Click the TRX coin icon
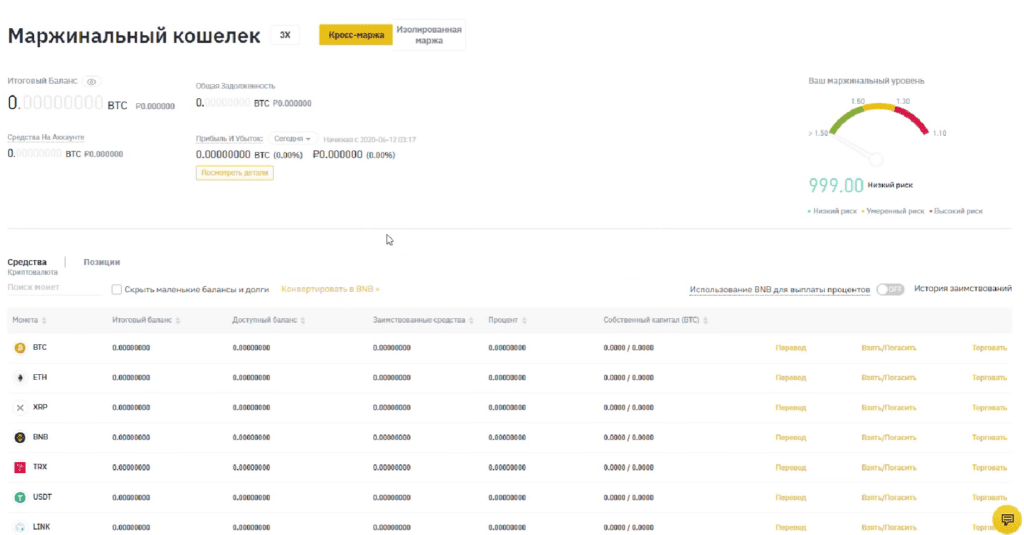Image resolution: width=1024 pixels, height=535 pixels. 19,468
